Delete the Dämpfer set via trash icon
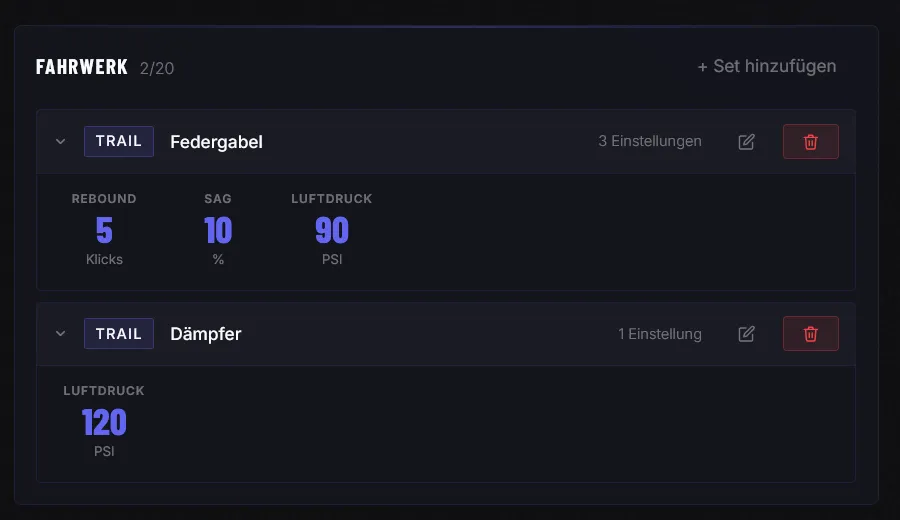The image size is (900, 520). [810, 334]
